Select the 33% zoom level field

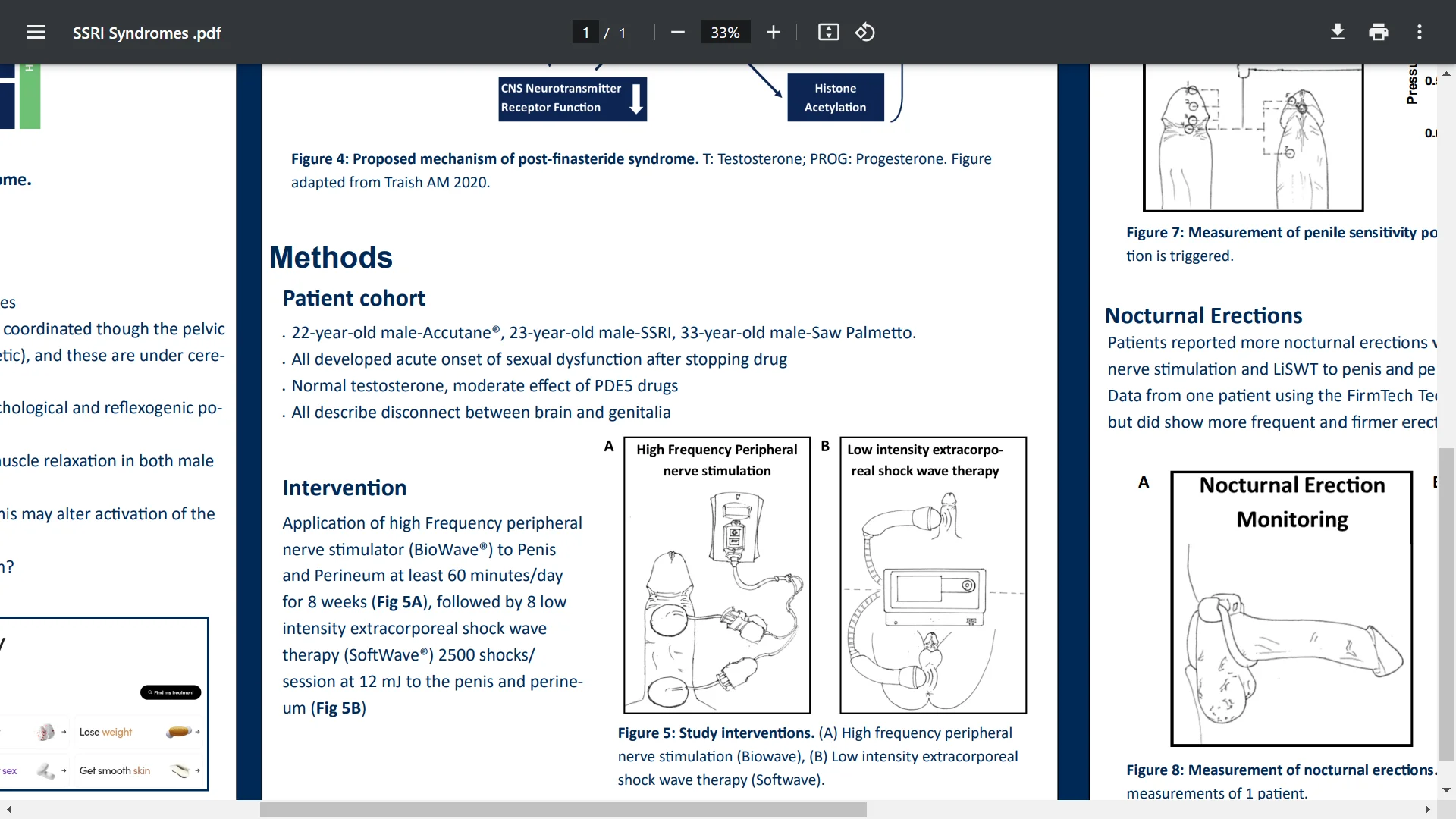(725, 33)
